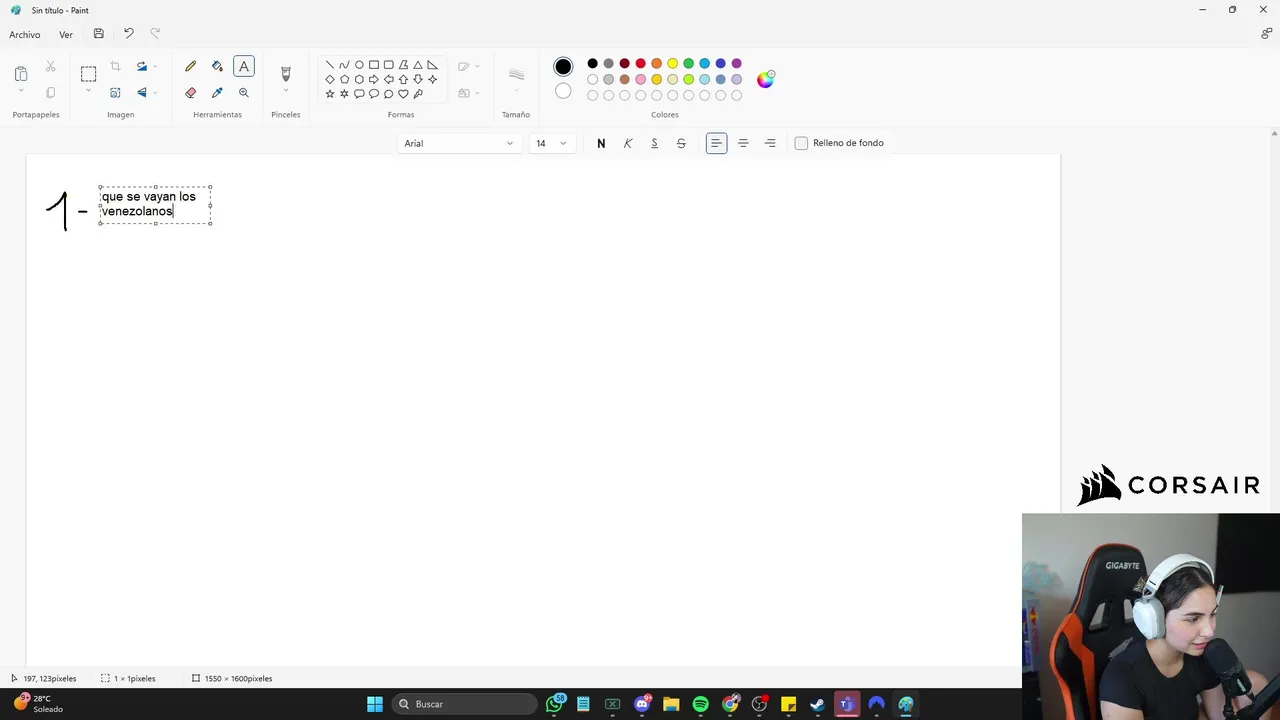Expand the Selection options arrow
This screenshot has width=1280, height=720.
pyautogui.click(x=88, y=91)
